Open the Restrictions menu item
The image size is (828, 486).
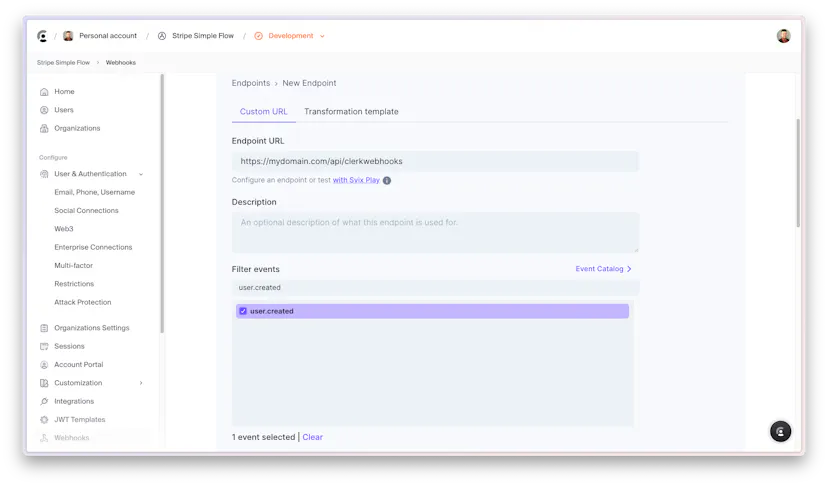(74, 284)
